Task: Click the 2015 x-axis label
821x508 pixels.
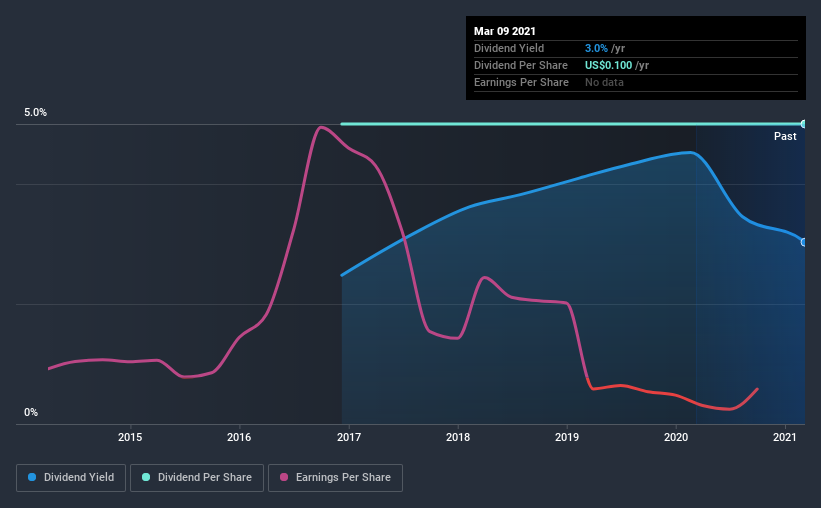Action: (130, 437)
